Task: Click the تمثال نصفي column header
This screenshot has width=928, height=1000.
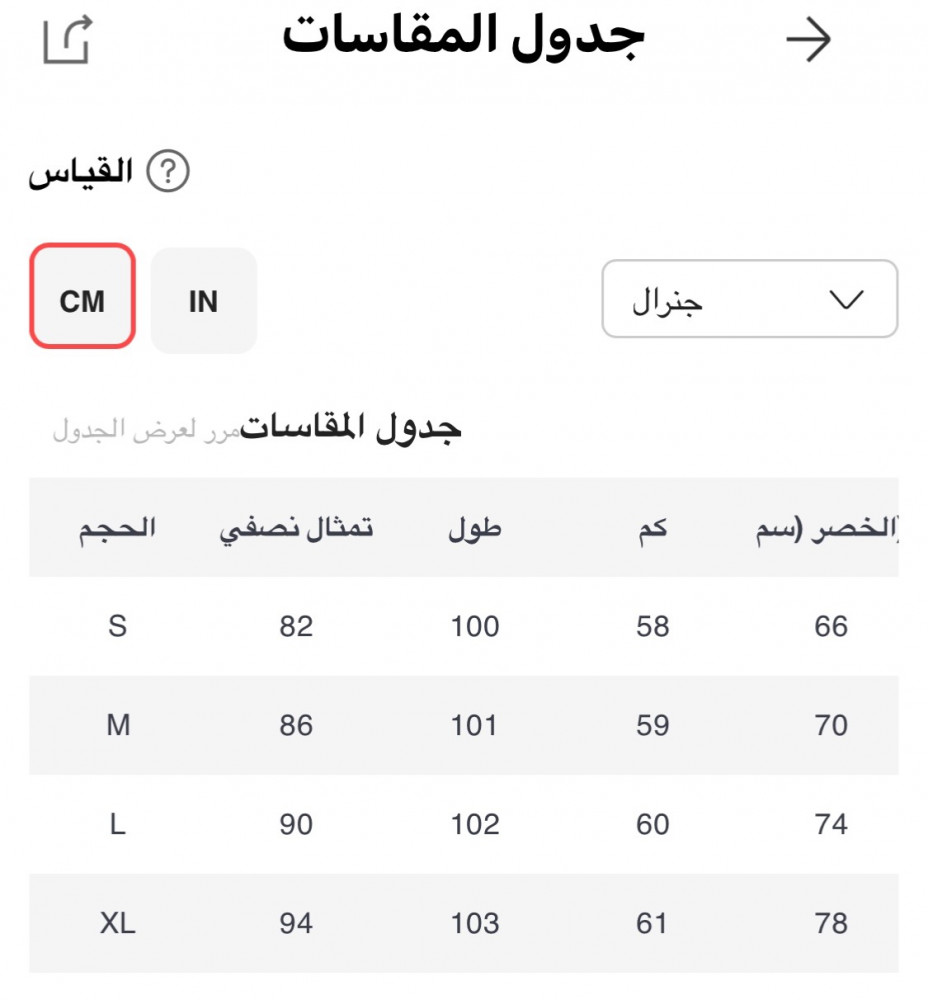Action: point(296,528)
